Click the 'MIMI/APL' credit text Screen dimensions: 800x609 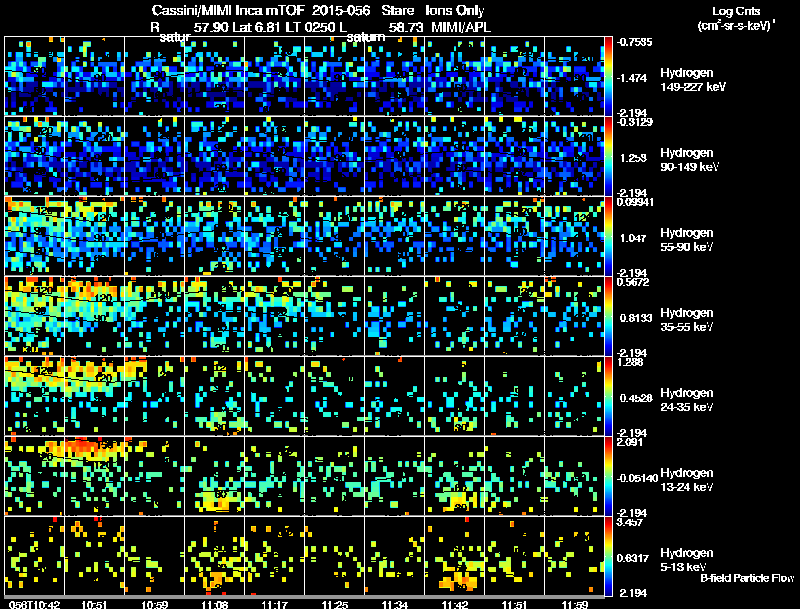click(x=461, y=27)
